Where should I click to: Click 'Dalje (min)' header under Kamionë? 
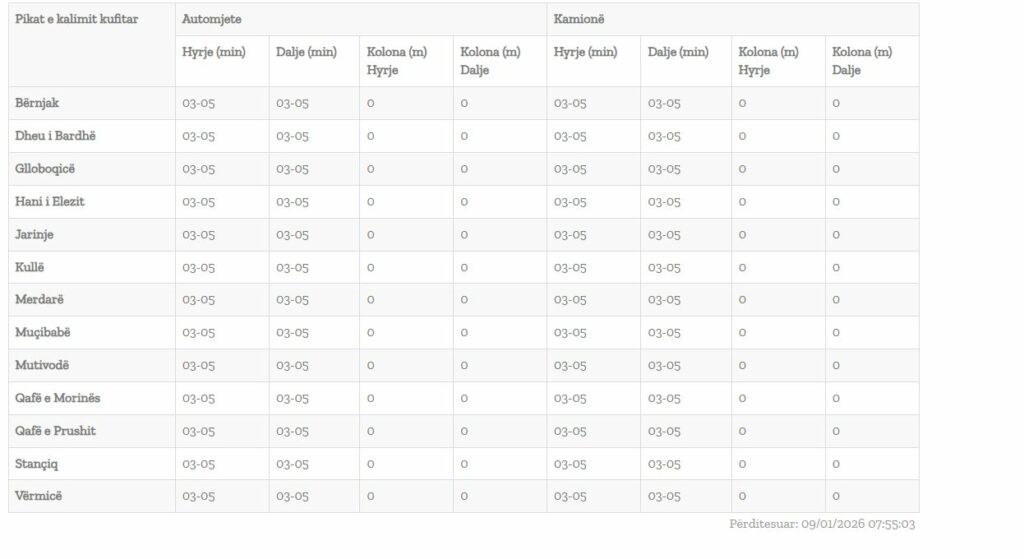click(678, 52)
